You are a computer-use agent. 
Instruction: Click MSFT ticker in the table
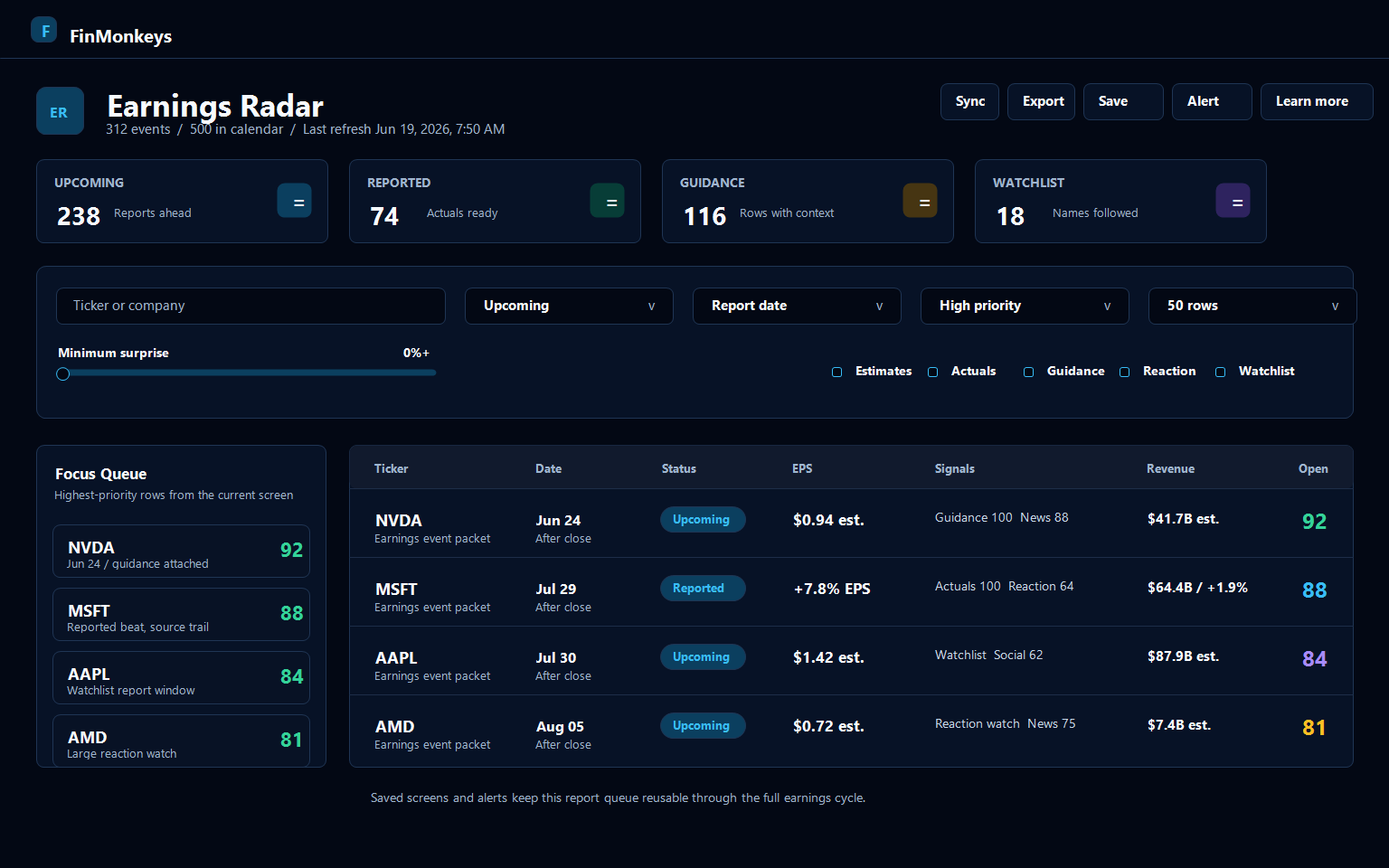pos(396,590)
